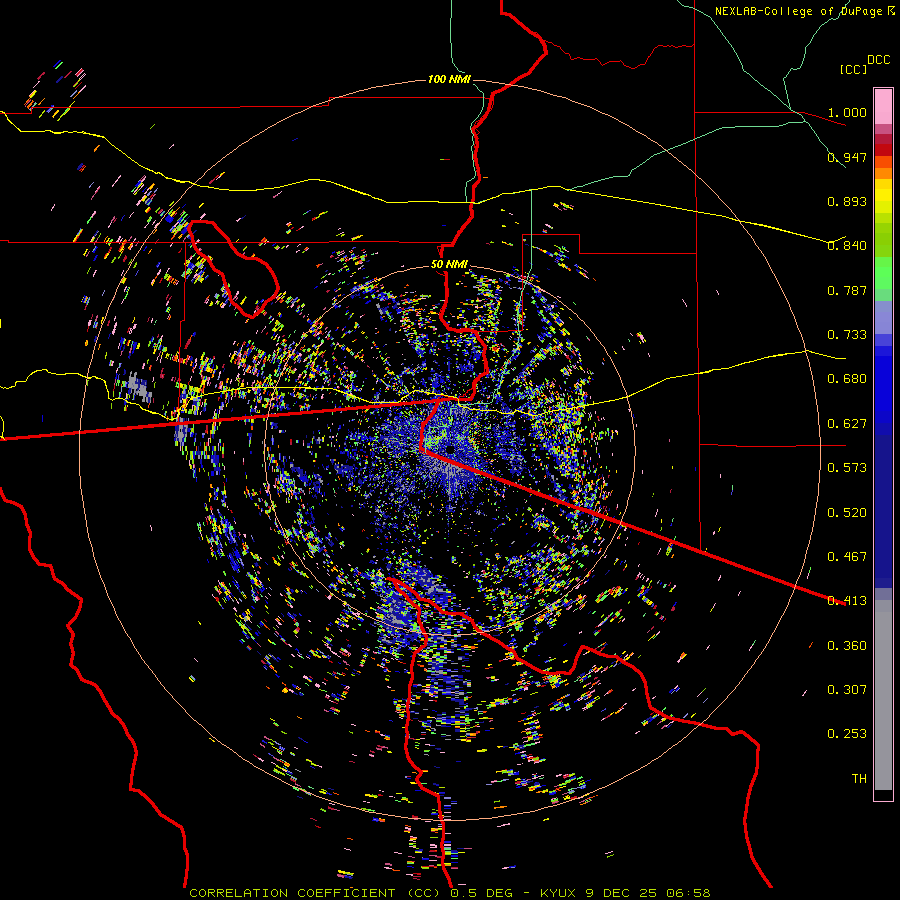Click the pink top segment of the color bar

883,107
